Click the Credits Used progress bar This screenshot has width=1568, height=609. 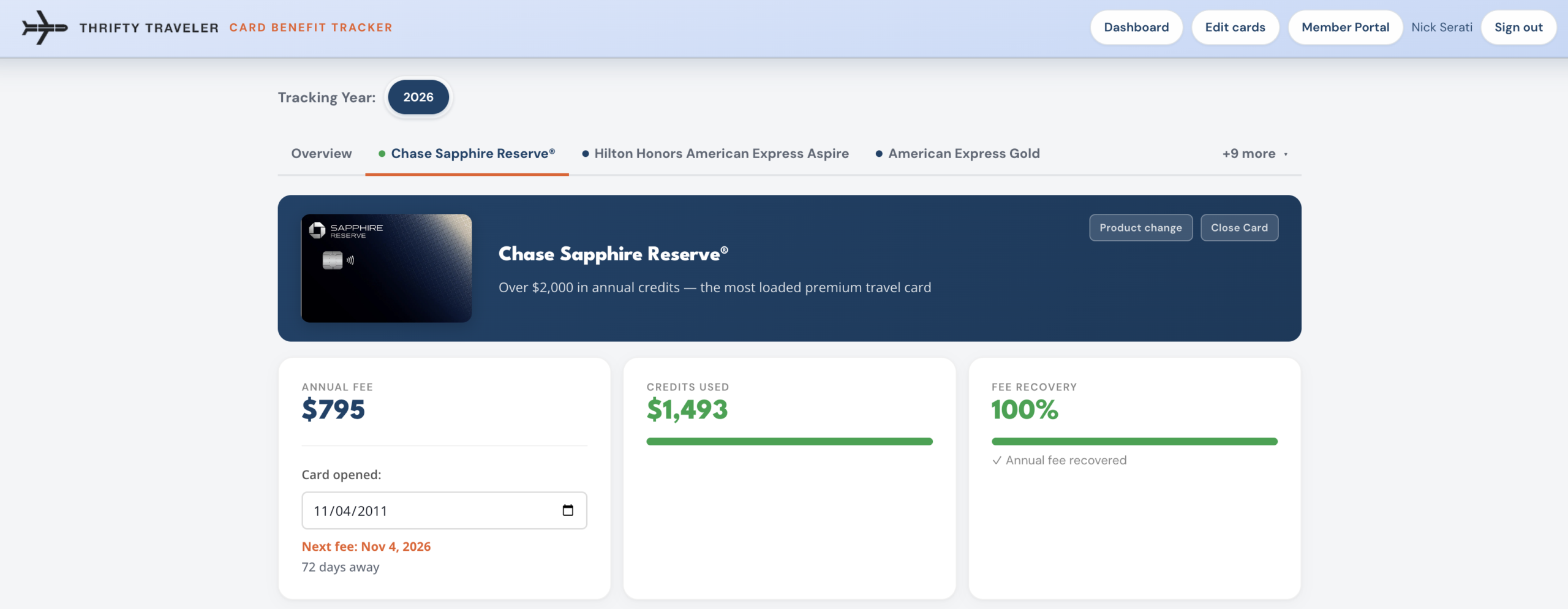coord(790,441)
